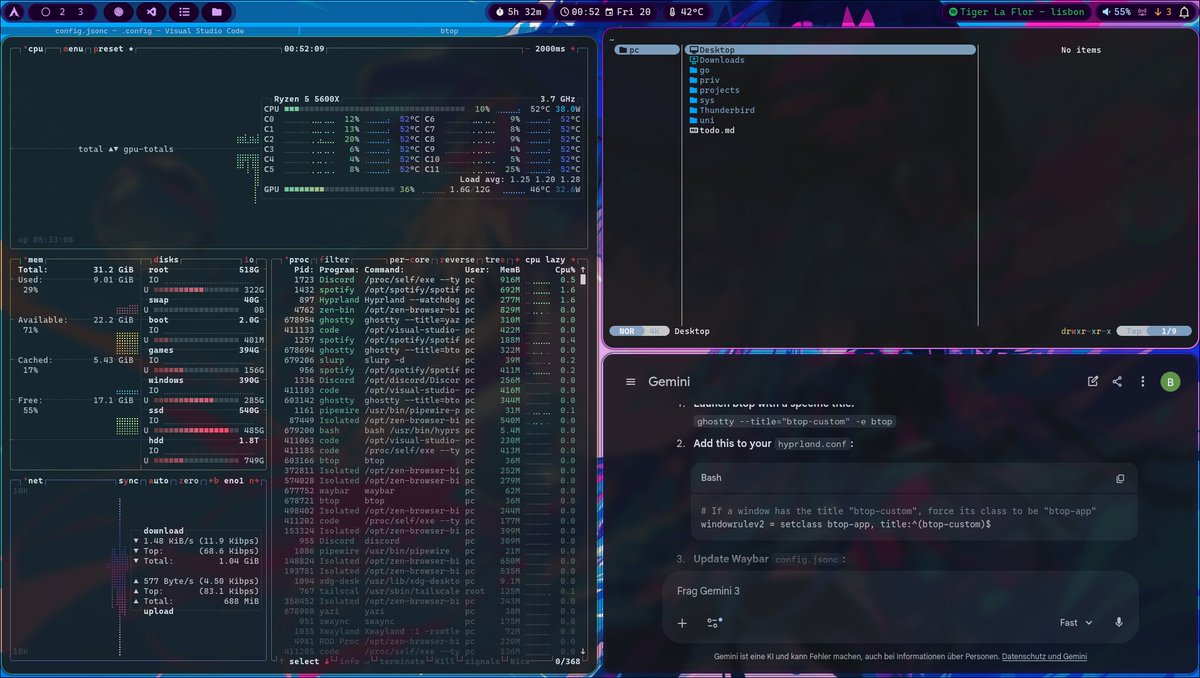Open the Arch launcher icon in Waybar
This screenshot has width=1200, height=678.
(14, 12)
